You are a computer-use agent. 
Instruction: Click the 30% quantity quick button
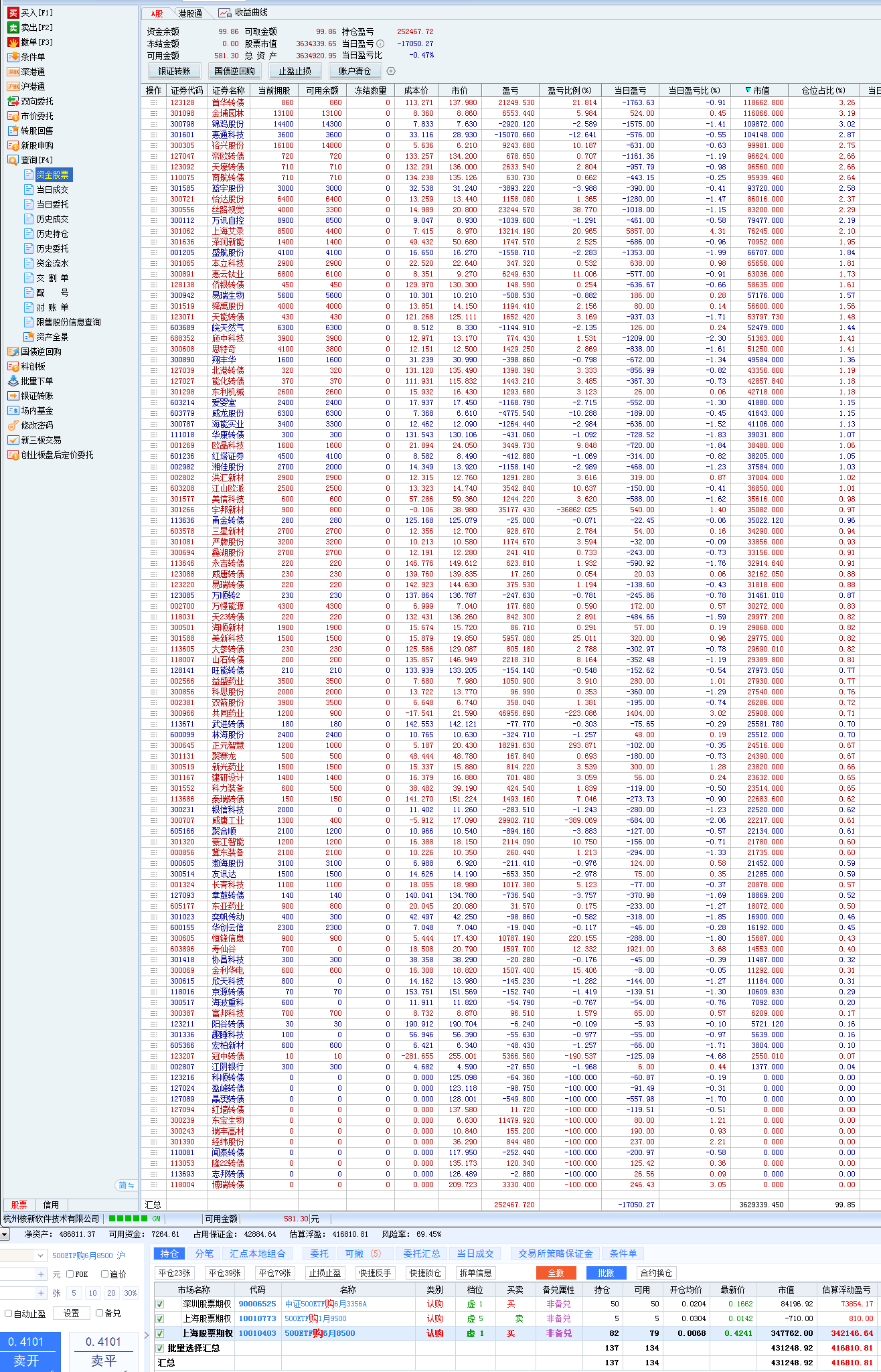(x=131, y=1293)
